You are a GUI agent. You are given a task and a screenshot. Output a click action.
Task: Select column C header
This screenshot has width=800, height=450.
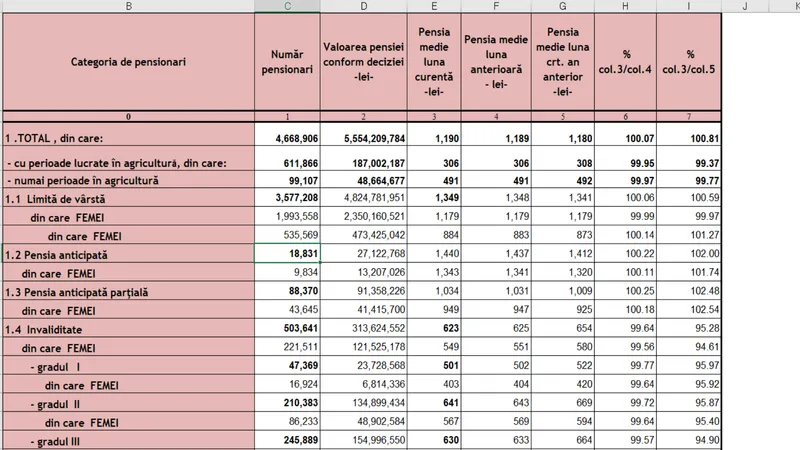(x=287, y=6)
